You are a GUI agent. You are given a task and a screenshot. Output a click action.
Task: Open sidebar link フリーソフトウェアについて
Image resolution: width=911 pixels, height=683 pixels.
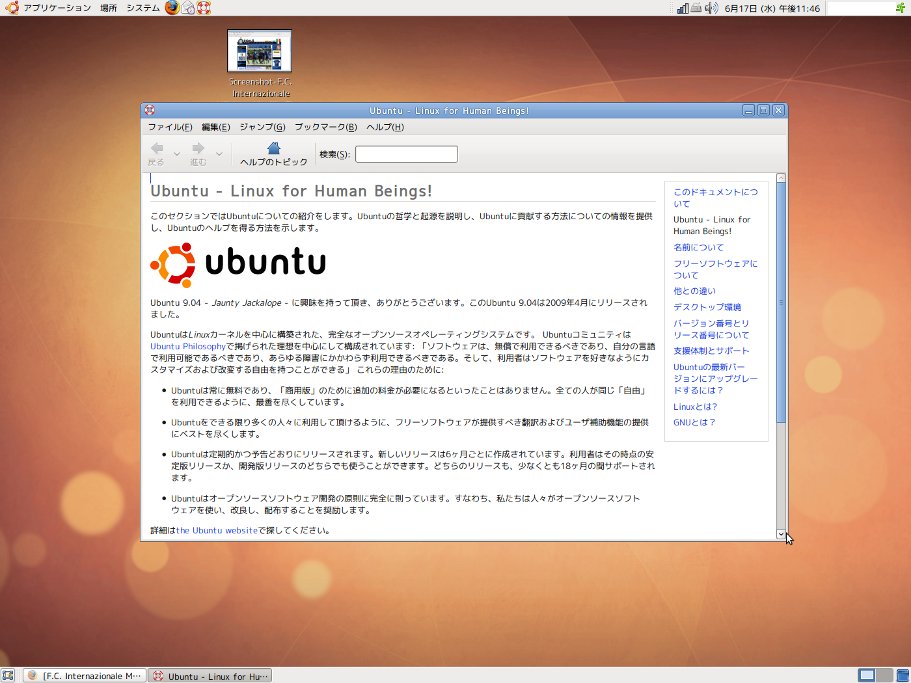tap(715, 269)
